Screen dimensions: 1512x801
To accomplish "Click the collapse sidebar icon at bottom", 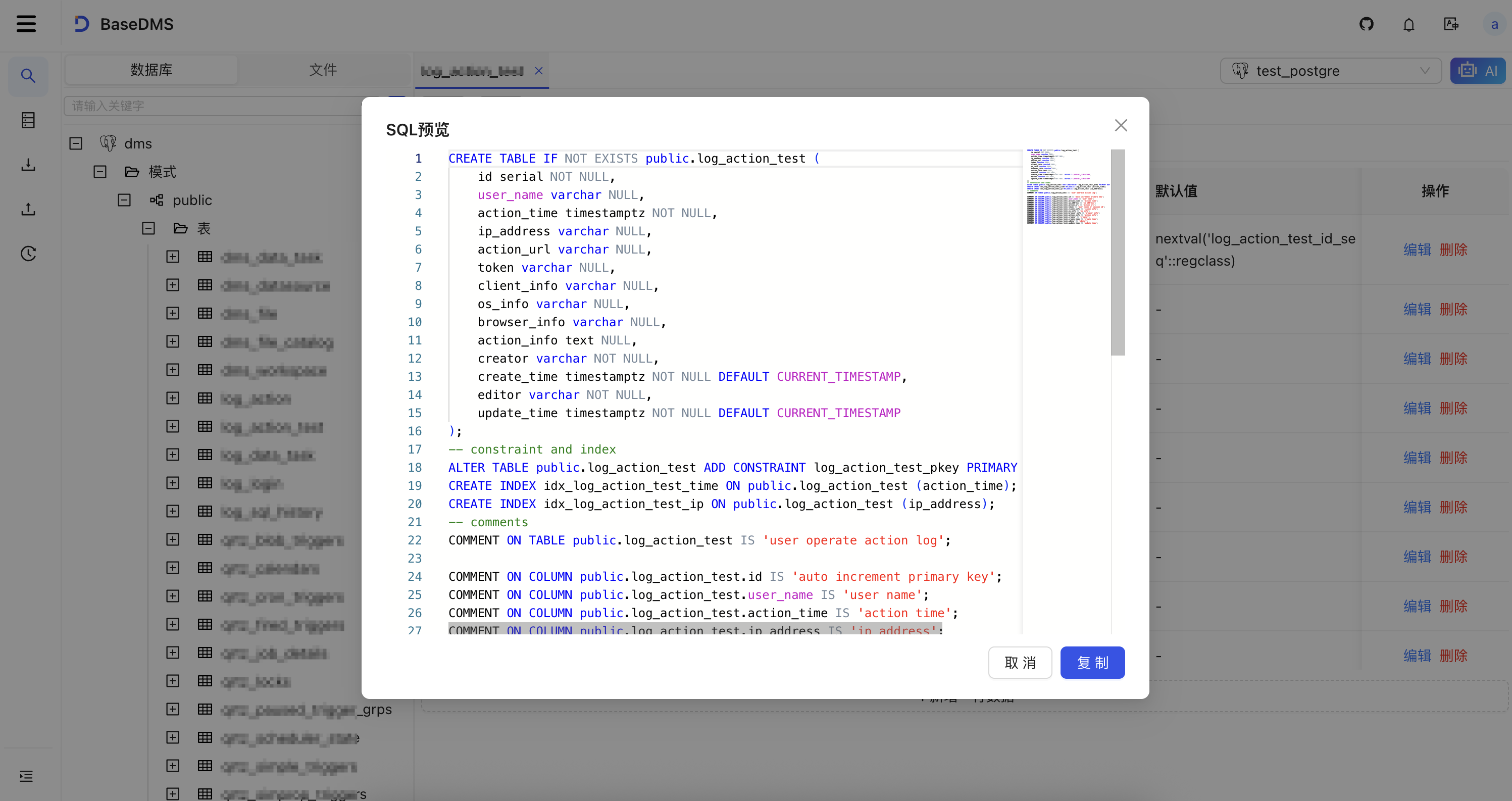I will 26,776.
